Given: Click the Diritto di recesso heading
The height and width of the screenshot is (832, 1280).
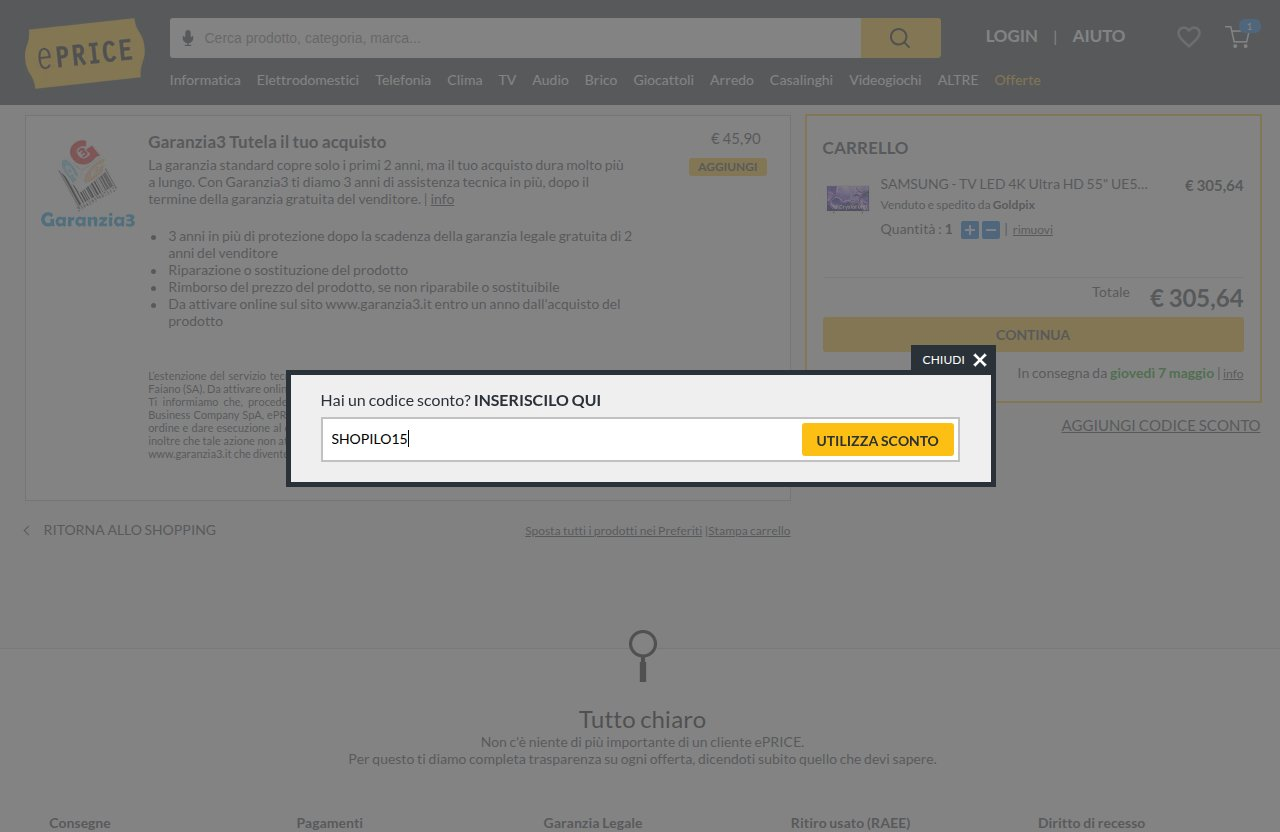Looking at the screenshot, I should point(1091,823).
